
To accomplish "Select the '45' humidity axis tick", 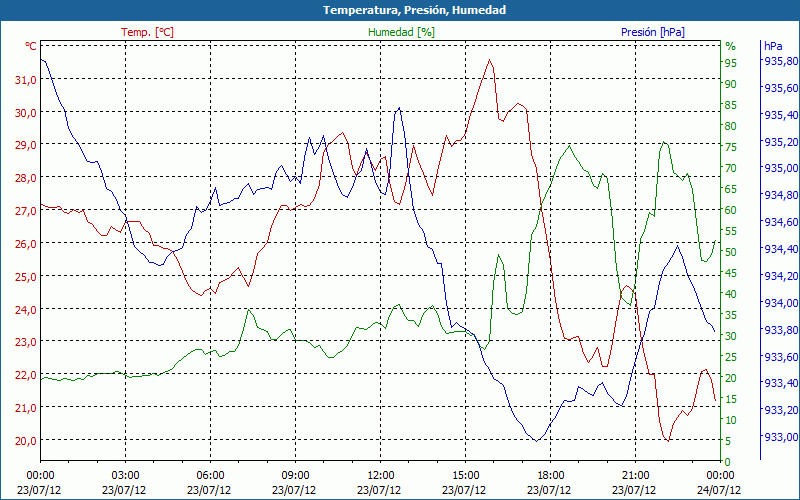I will (x=731, y=273).
